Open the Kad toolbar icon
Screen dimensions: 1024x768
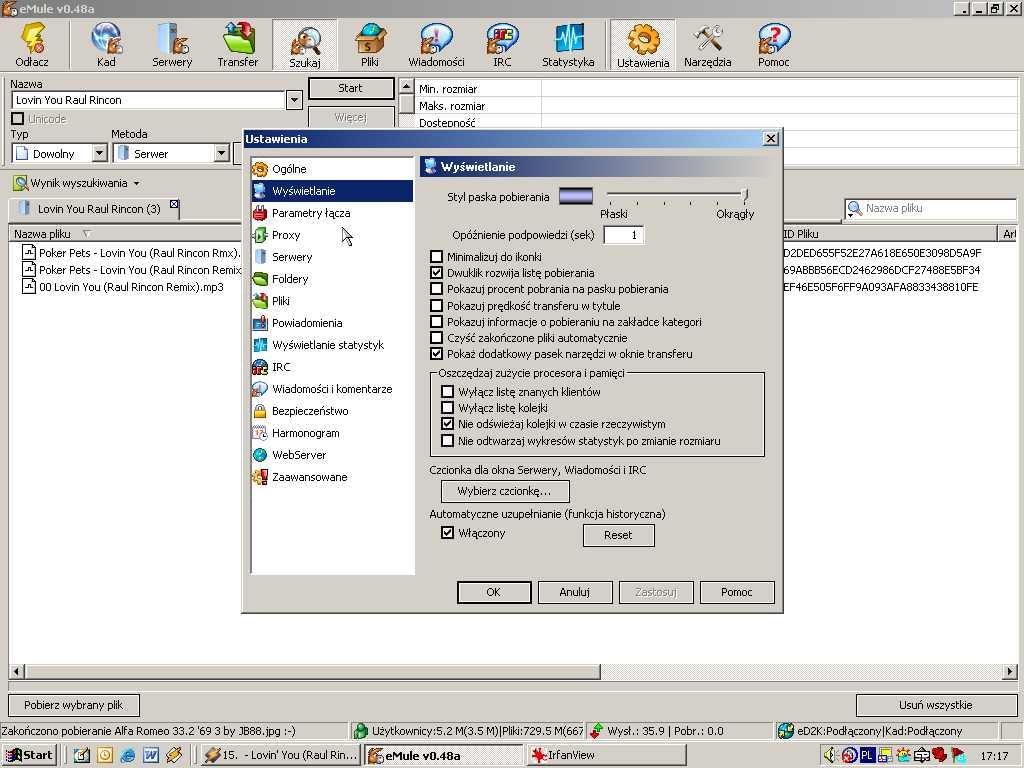click(x=106, y=45)
